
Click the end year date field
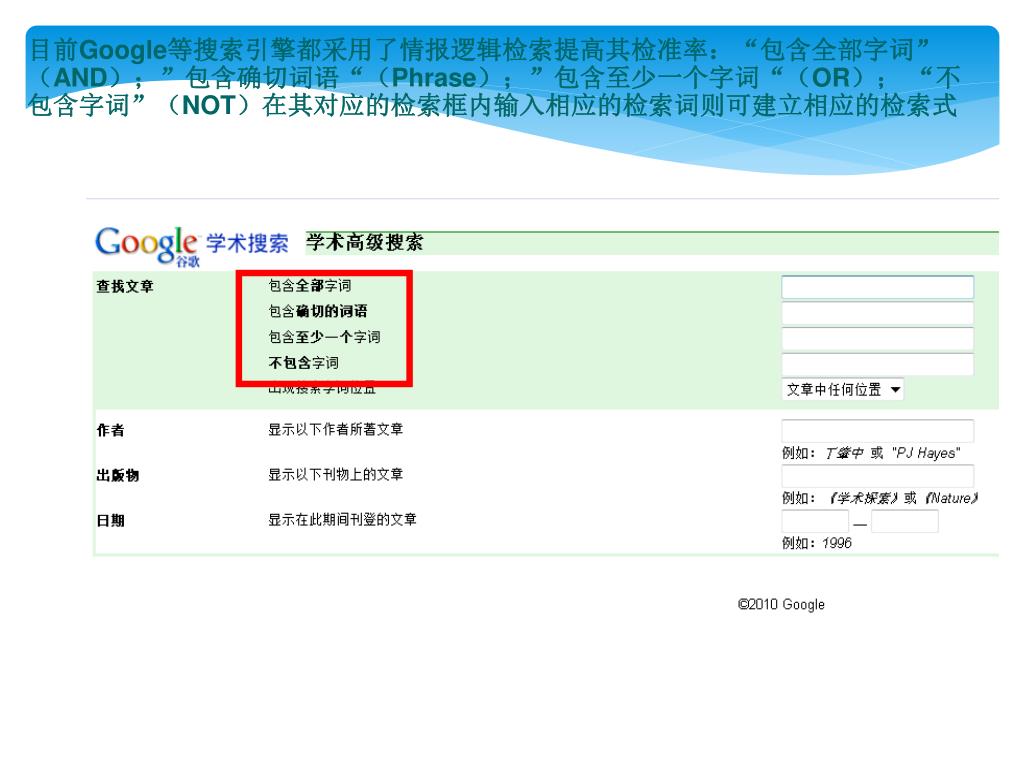pyautogui.click(x=904, y=521)
